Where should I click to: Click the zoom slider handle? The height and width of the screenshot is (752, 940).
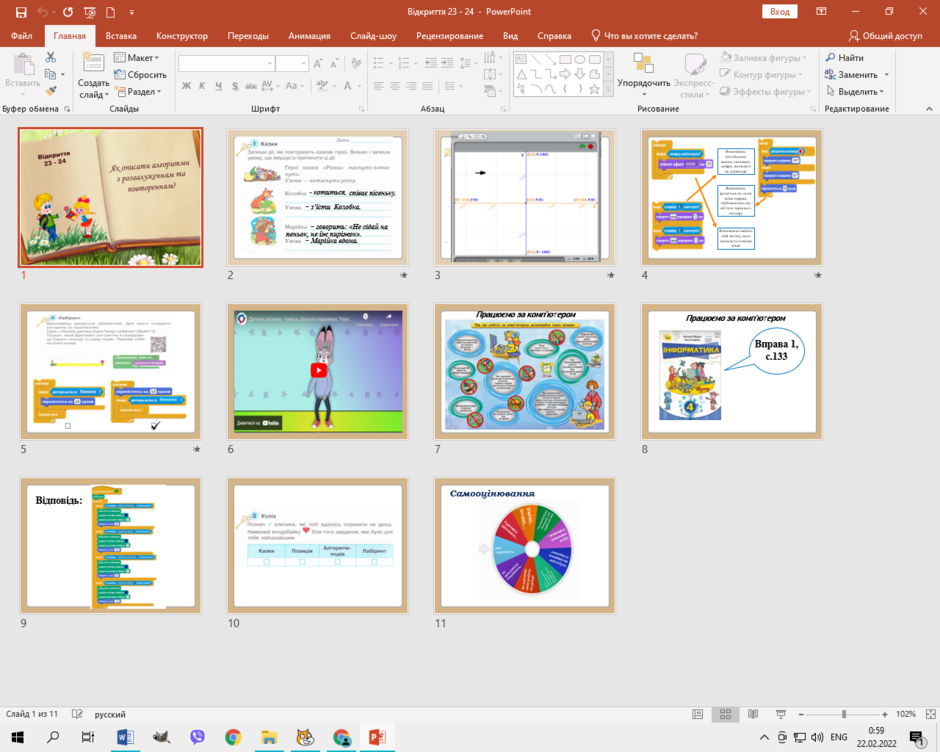point(844,714)
